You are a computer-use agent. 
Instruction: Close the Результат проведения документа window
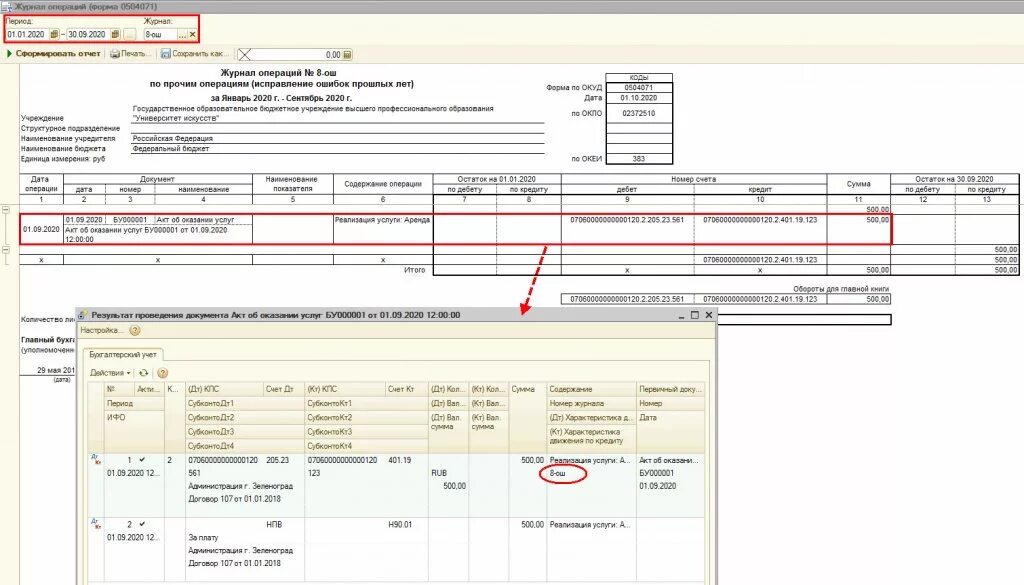[709, 315]
